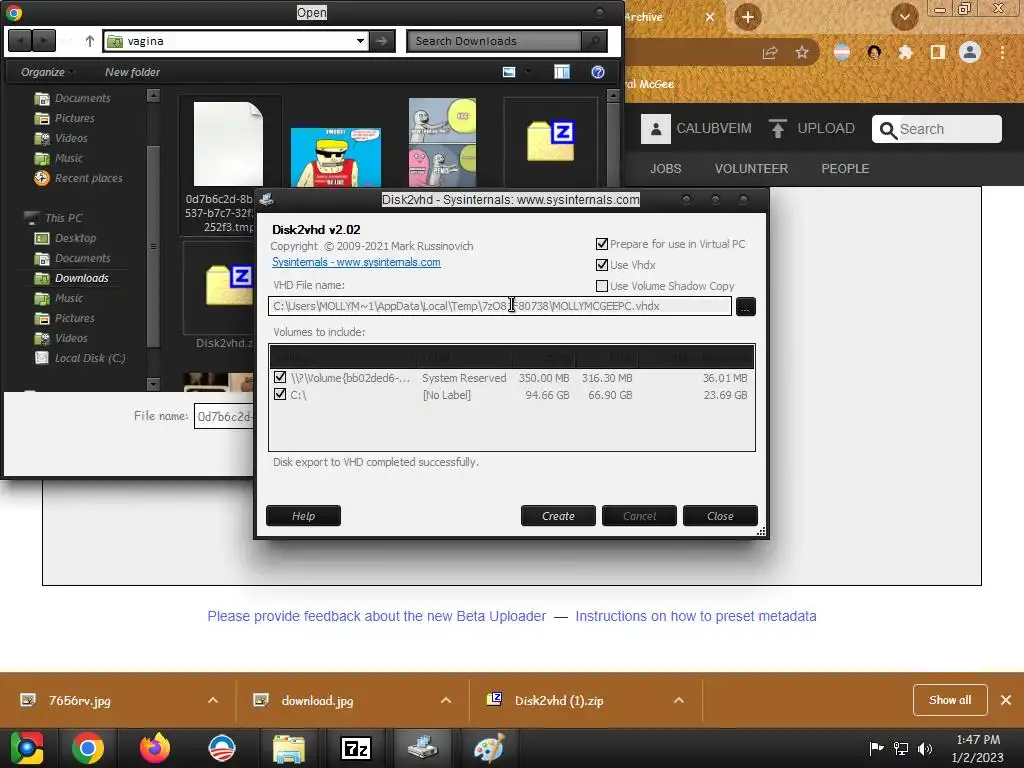Toggle Chrome side panel icon
This screenshot has width=1024, height=768.
pyautogui.click(x=938, y=52)
